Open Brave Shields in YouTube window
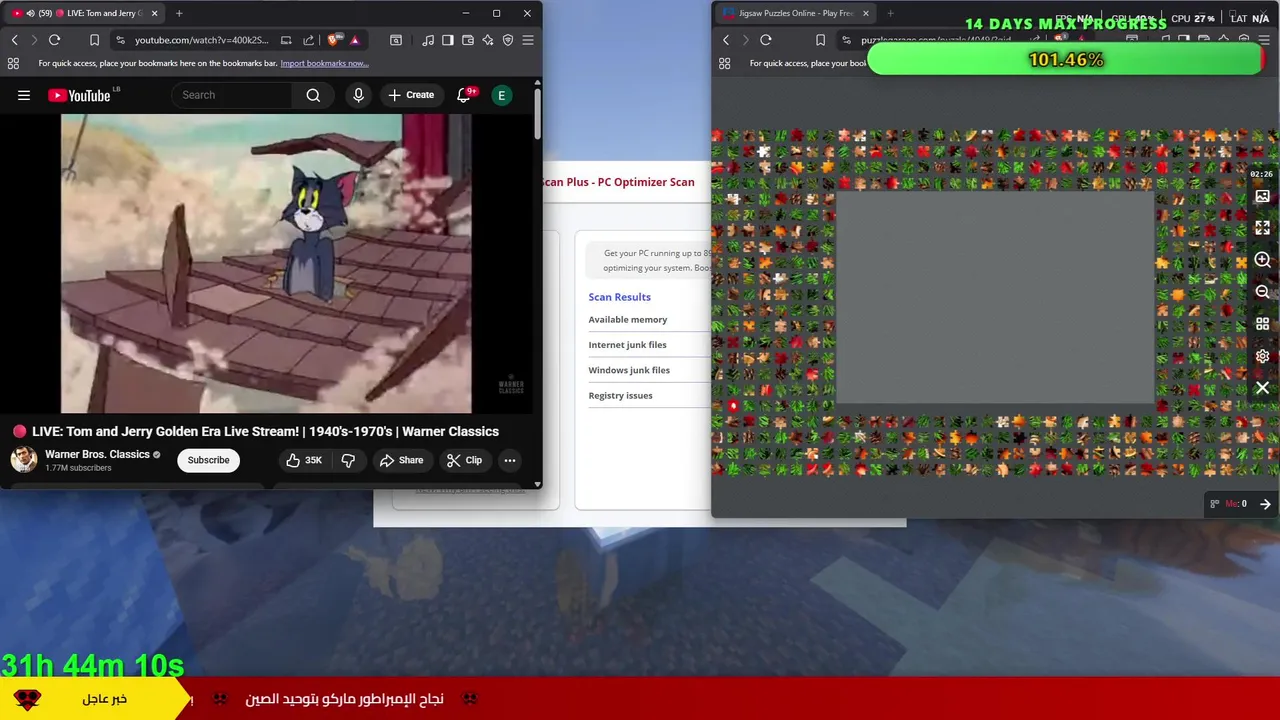 coord(334,40)
